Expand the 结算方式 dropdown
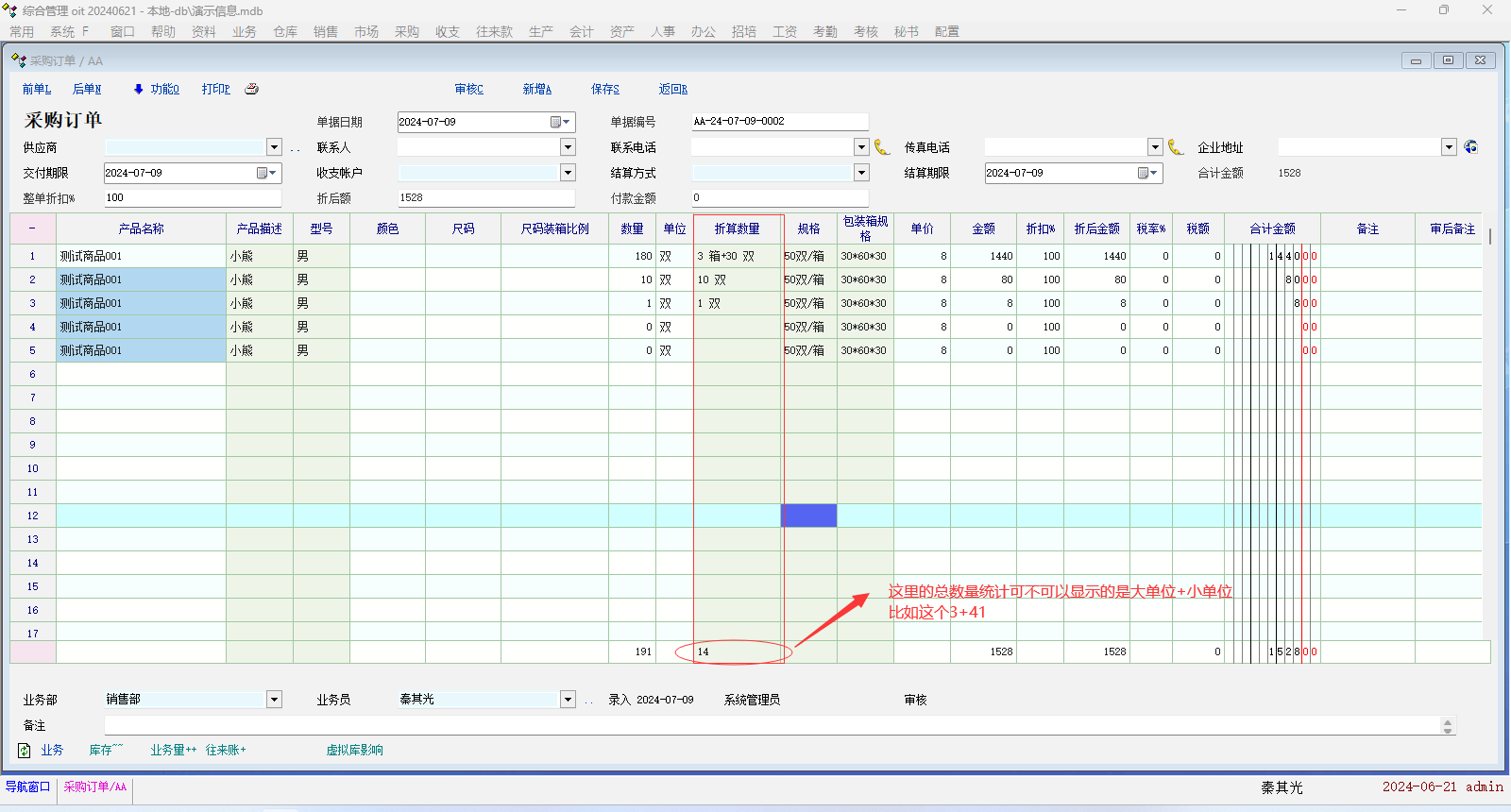Screen dimensions: 1511x812 pyautogui.click(x=861, y=173)
